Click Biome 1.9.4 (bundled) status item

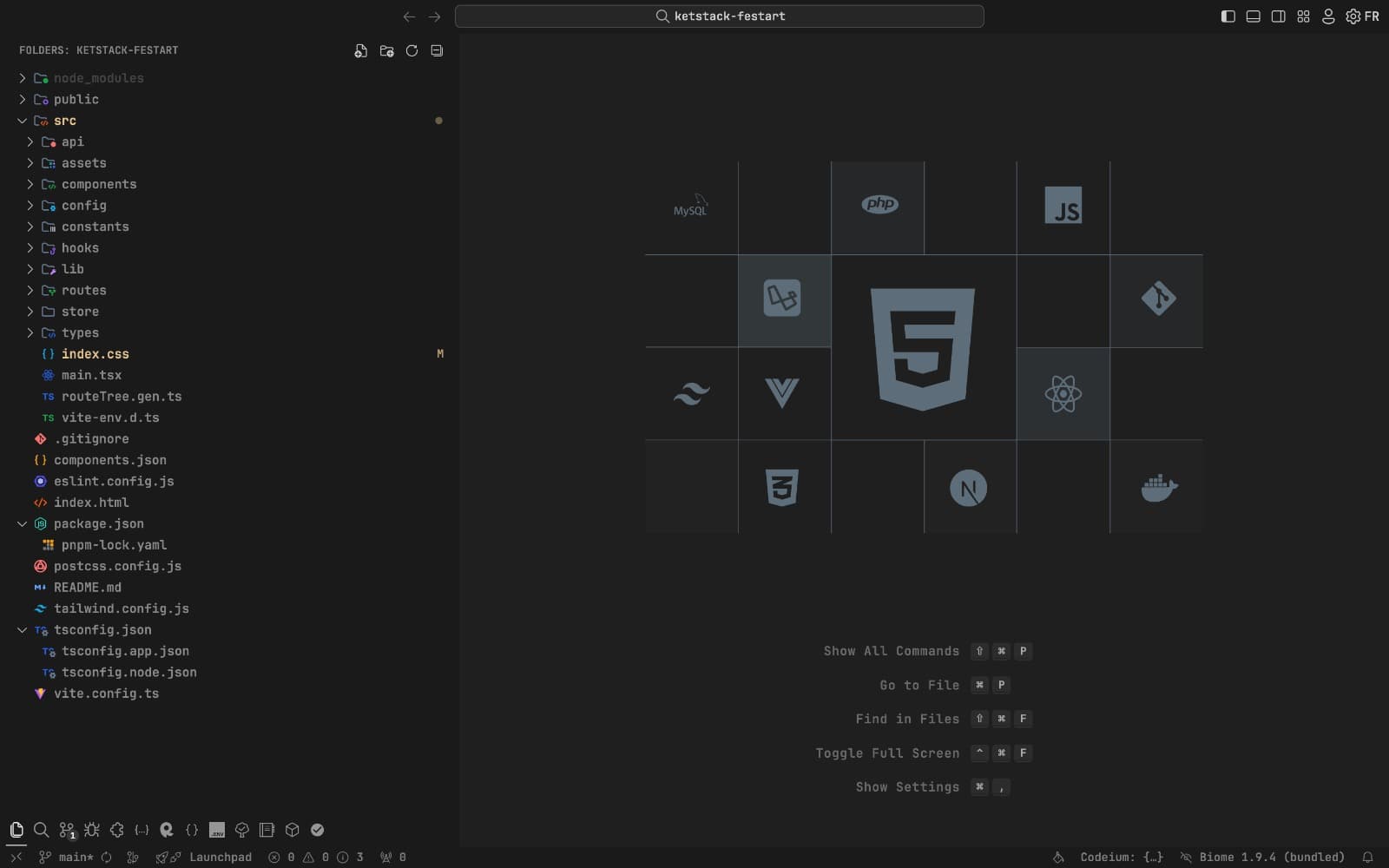pos(1262,857)
